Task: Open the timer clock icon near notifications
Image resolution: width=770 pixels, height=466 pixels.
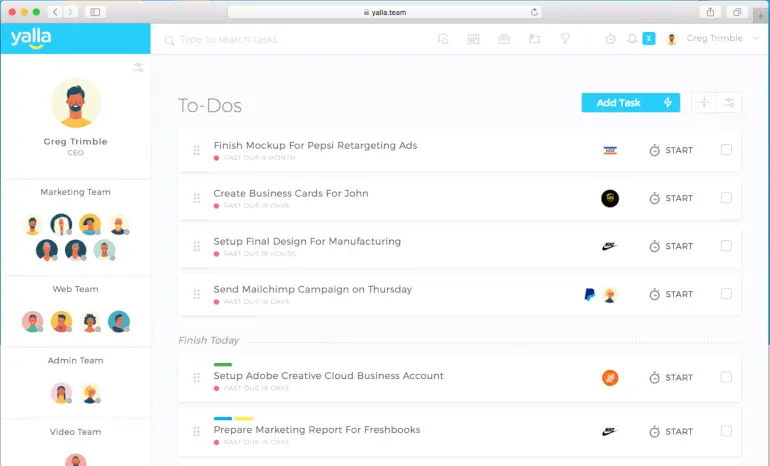Action: pyautogui.click(x=610, y=39)
